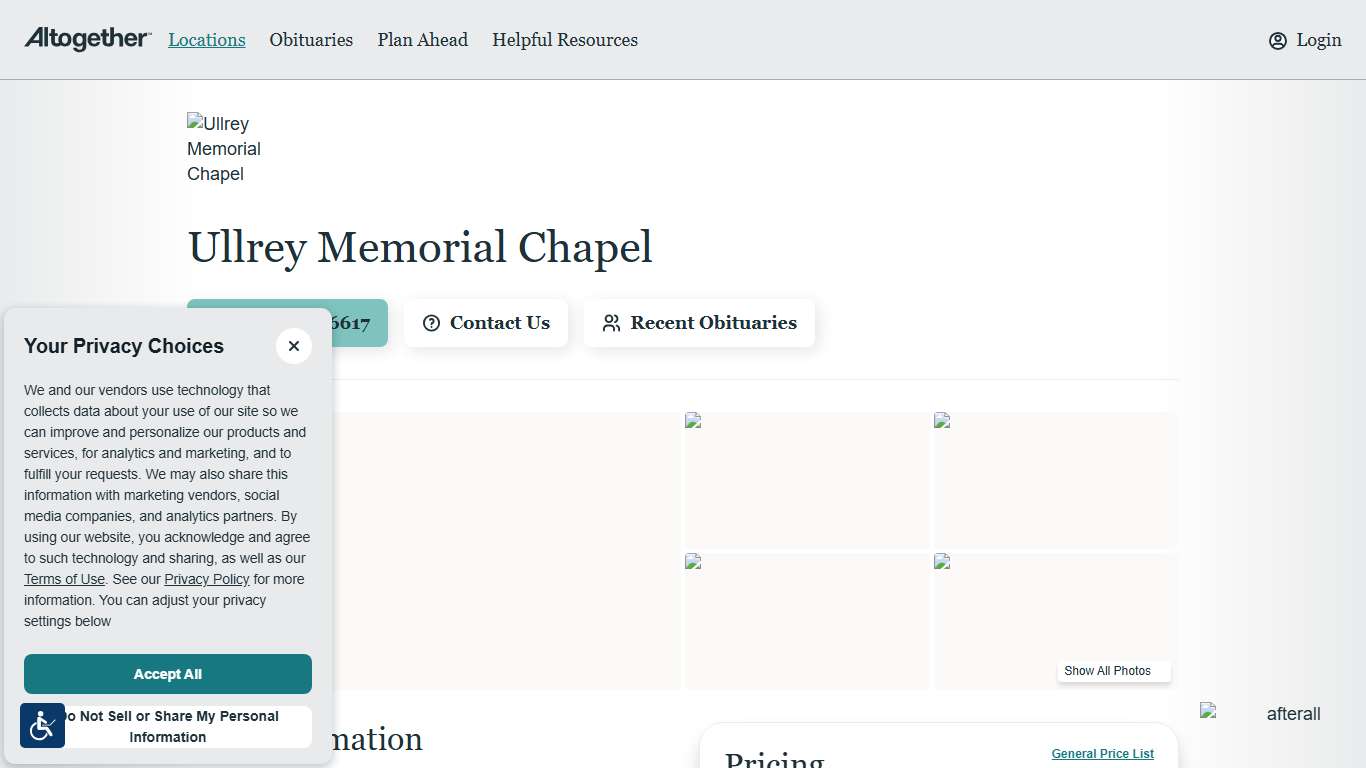View the Privacy Policy link

point(207,579)
